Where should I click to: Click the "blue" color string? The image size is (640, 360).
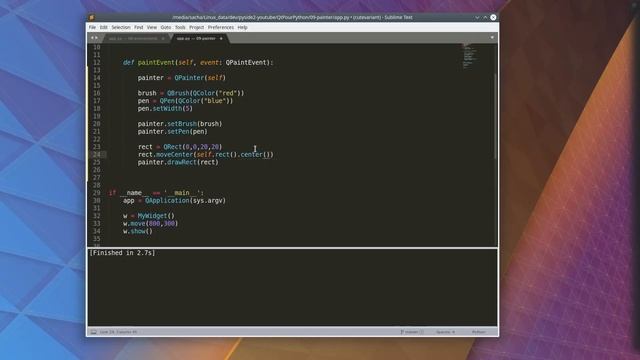pyautogui.click(x=215, y=101)
